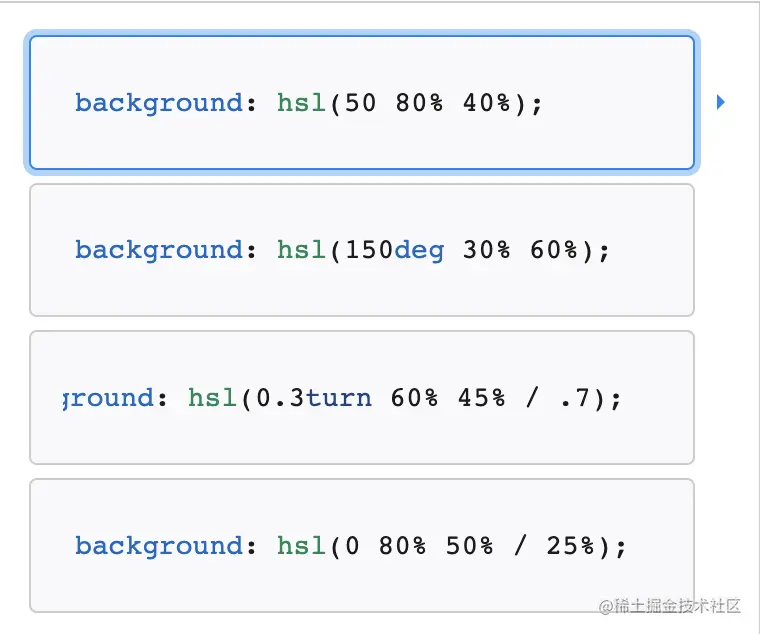760x634 pixels.
Task: Click the 45% lightness value
Action: 482,398
